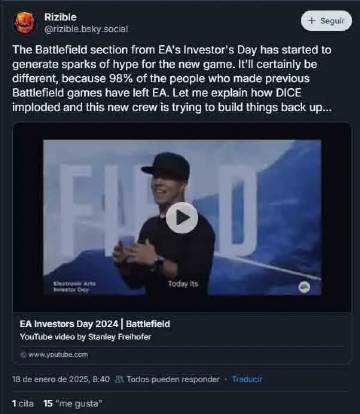Image resolution: width=360 pixels, height=414 pixels.
Task: Click the plus icon inside Seguir
Action: click(312, 21)
